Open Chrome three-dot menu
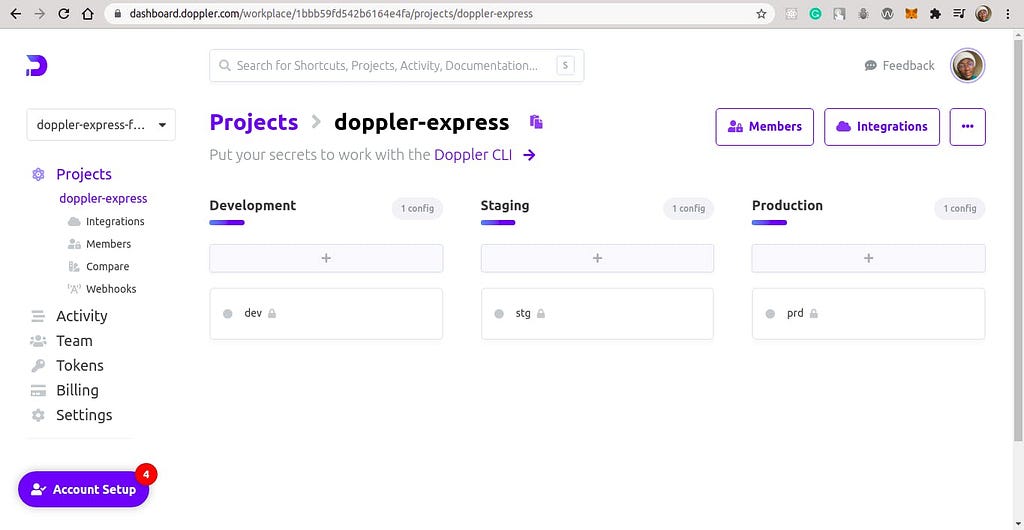The height and width of the screenshot is (530, 1024). click(1009, 14)
